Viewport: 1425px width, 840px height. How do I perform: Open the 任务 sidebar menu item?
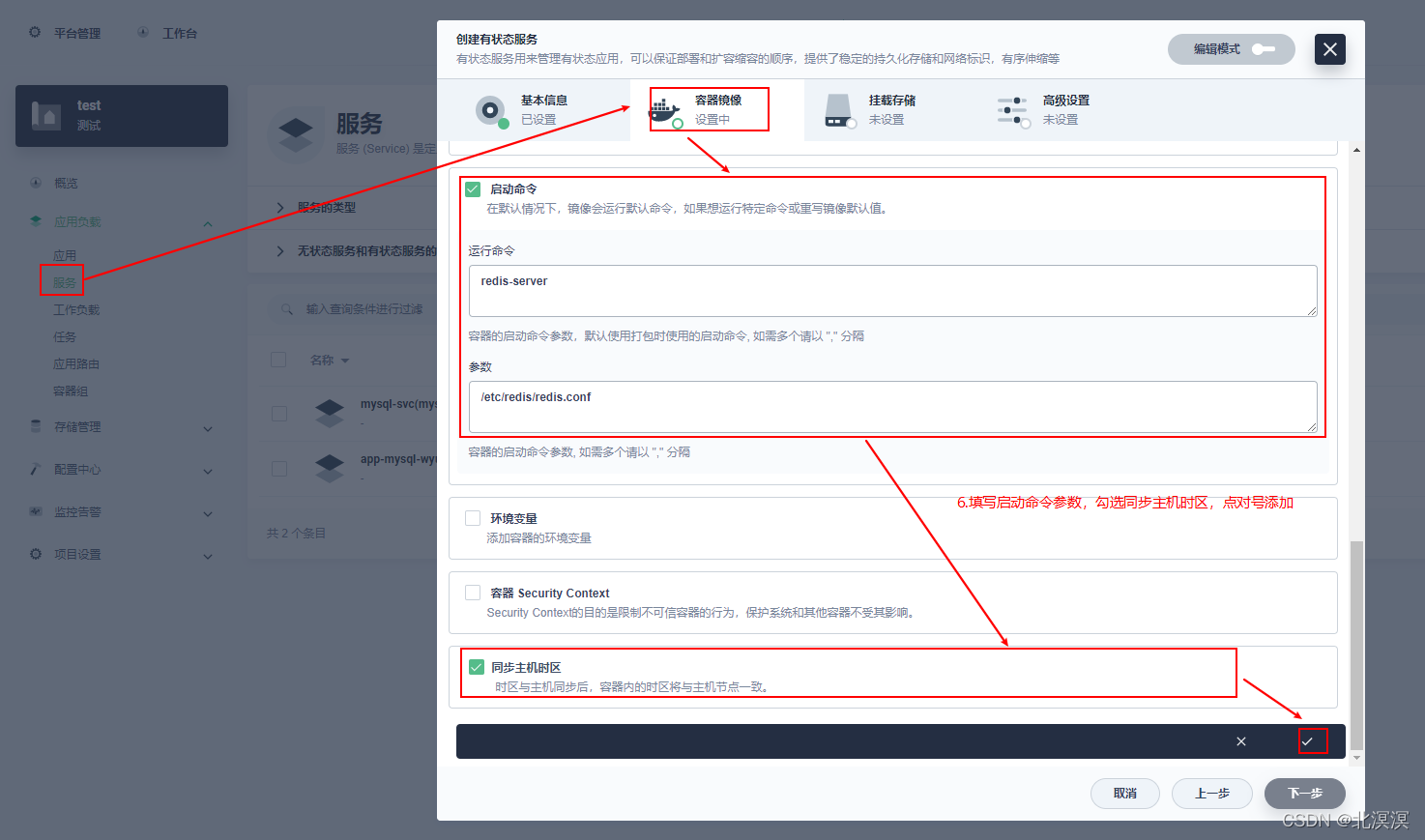65,337
